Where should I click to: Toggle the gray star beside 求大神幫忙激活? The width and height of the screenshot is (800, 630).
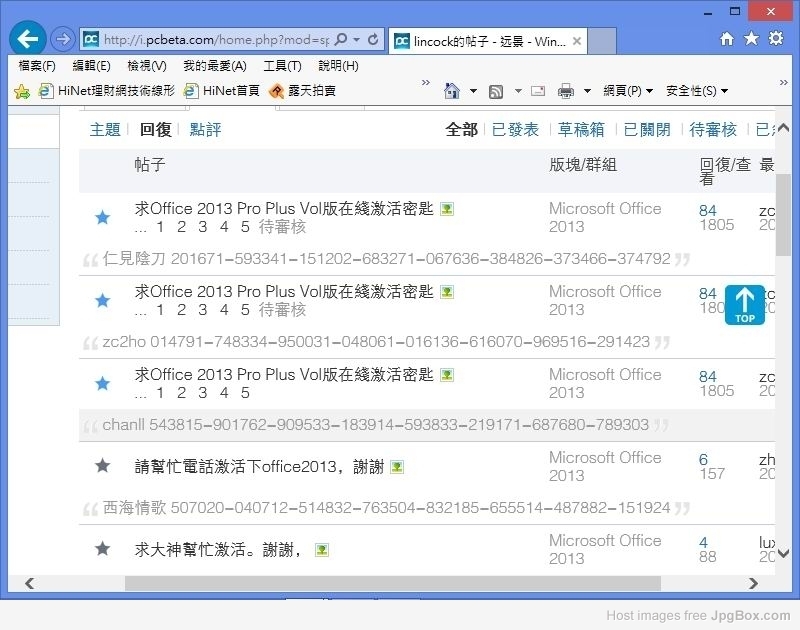[x=102, y=548]
